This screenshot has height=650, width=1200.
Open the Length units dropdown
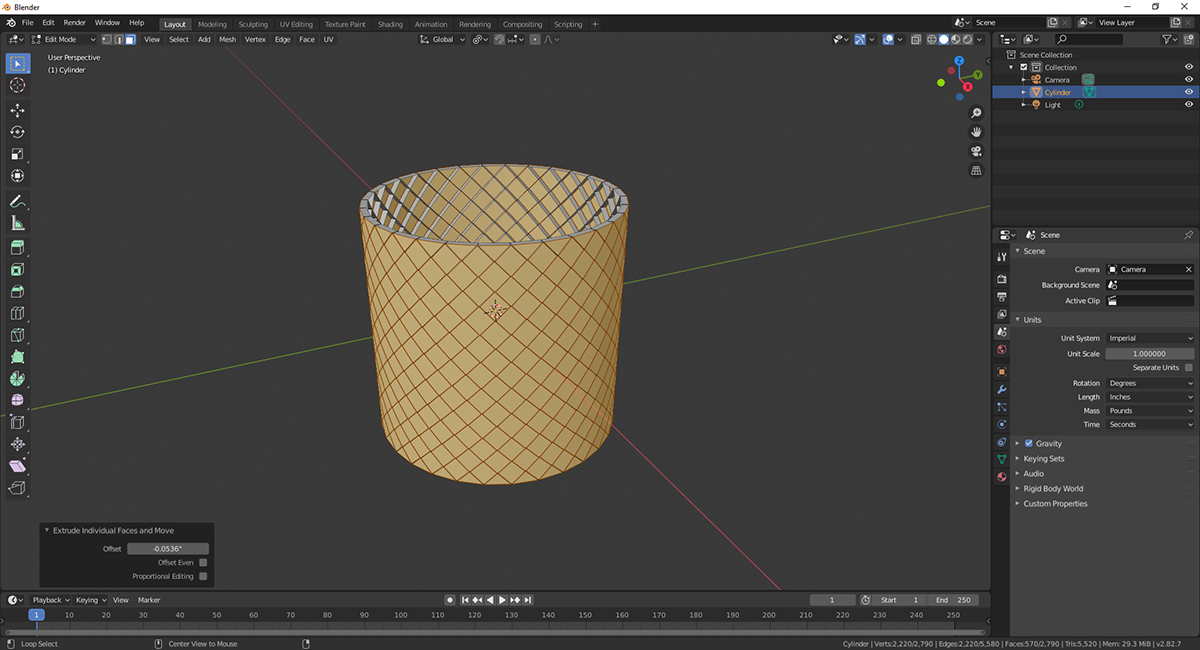(x=1150, y=397)
